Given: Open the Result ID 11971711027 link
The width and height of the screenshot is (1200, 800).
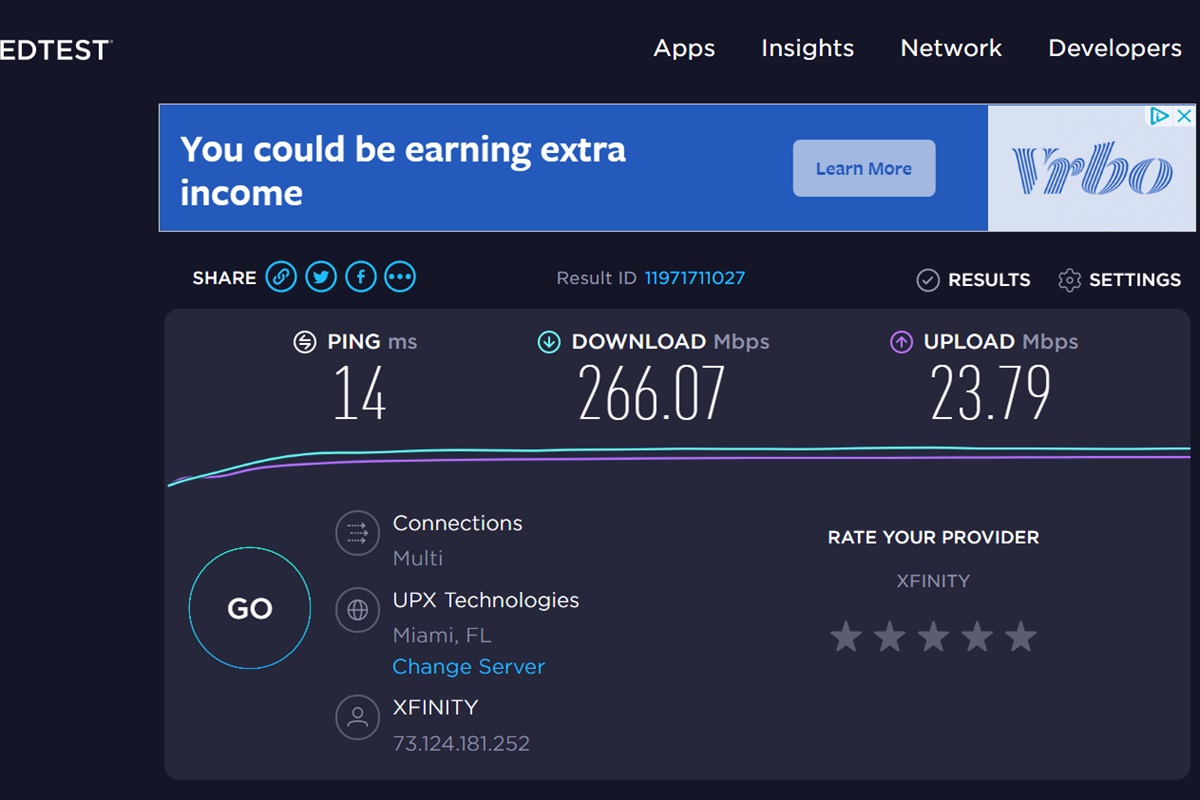Looking at the screenshot, I should 694,278.
